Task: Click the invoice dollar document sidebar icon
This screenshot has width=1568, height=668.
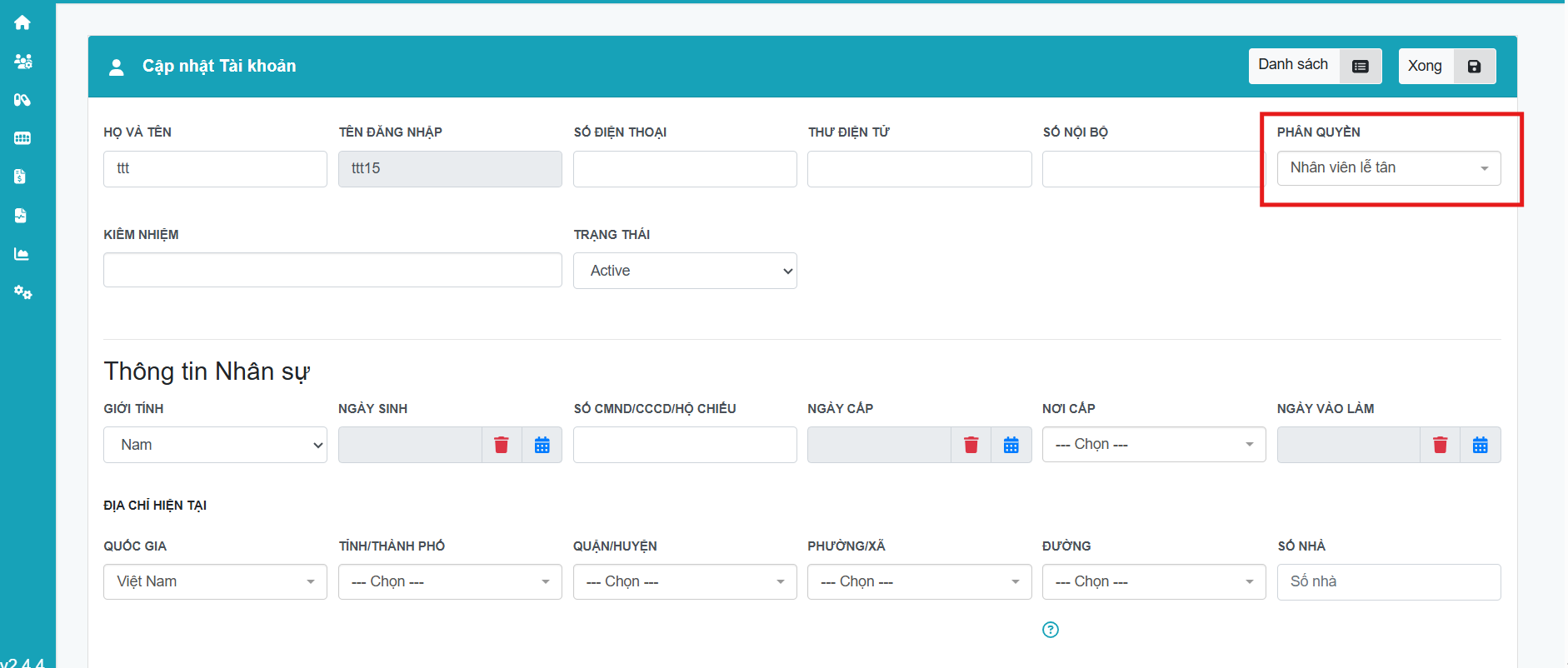Action: [x=21, y=177]
